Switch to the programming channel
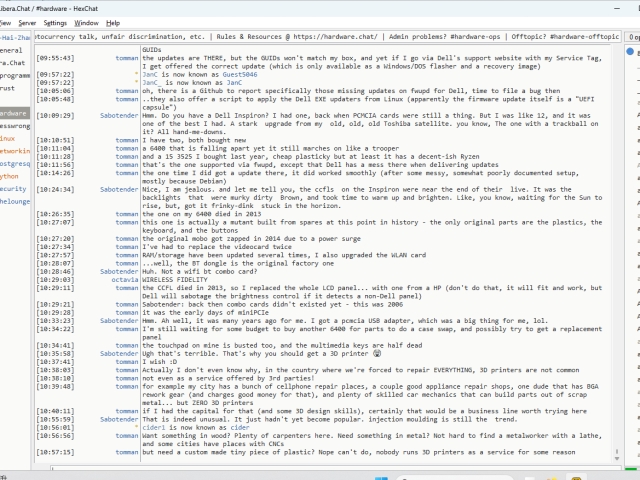The width and height of the screenshot is (640, 480). (15, 76)
